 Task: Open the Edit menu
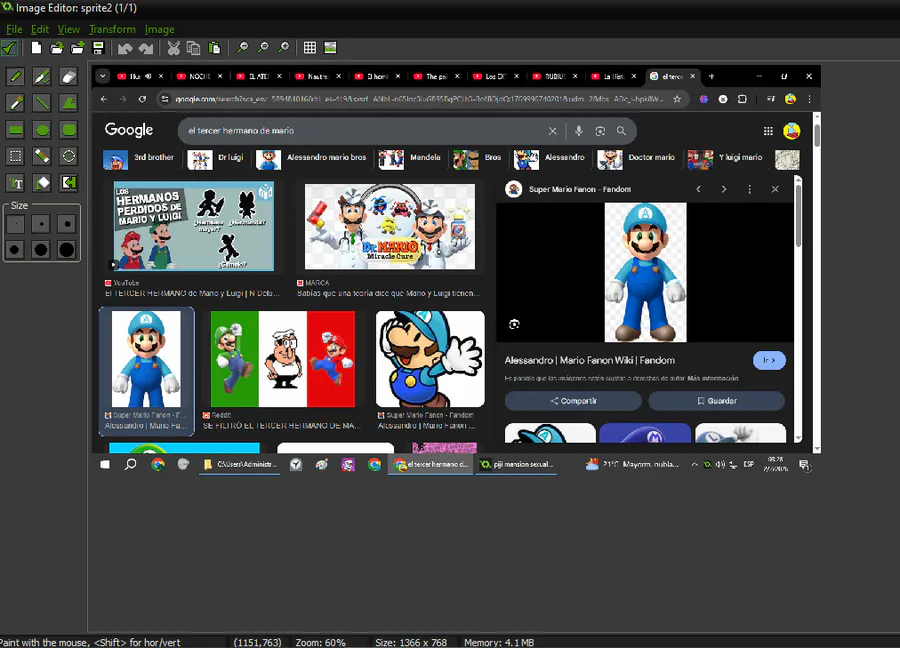(x=40, y=29)
